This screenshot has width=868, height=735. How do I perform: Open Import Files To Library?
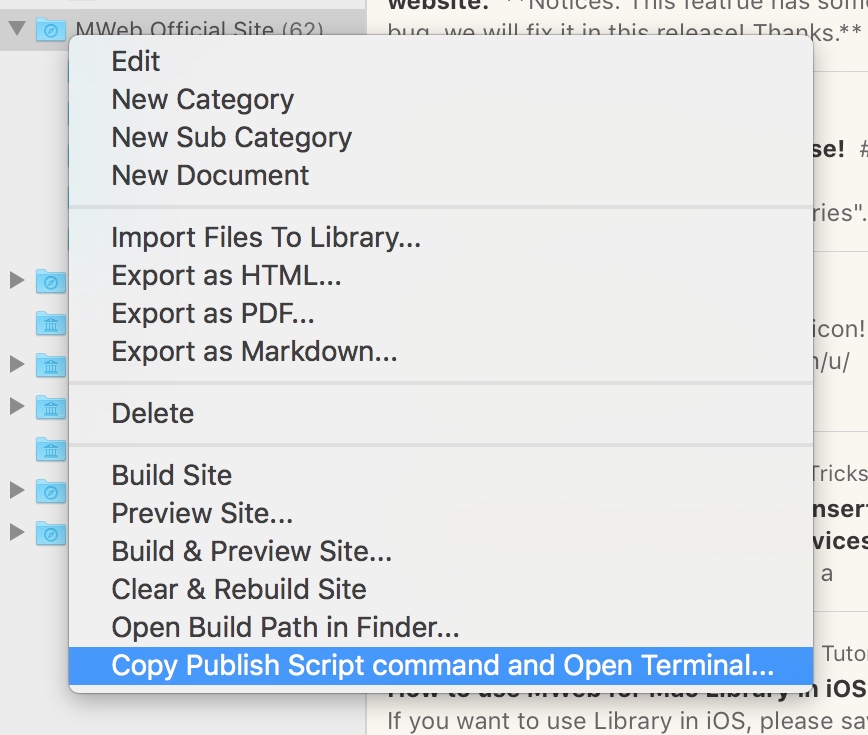click(266, 237)
